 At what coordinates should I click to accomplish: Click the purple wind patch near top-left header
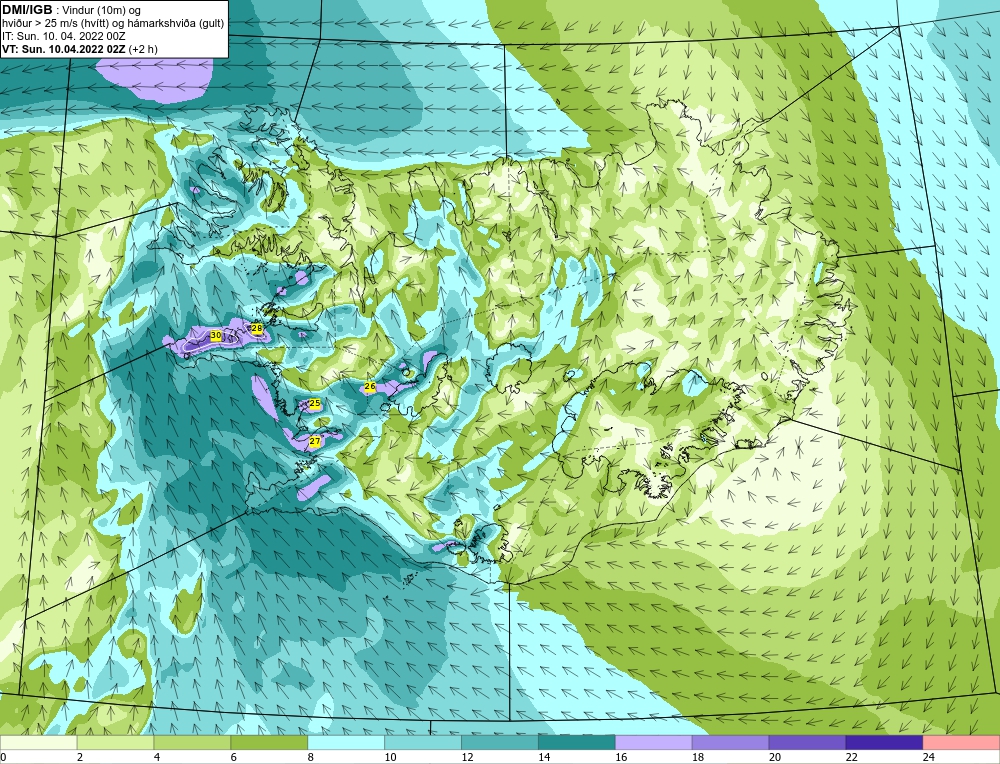[155, 80]
